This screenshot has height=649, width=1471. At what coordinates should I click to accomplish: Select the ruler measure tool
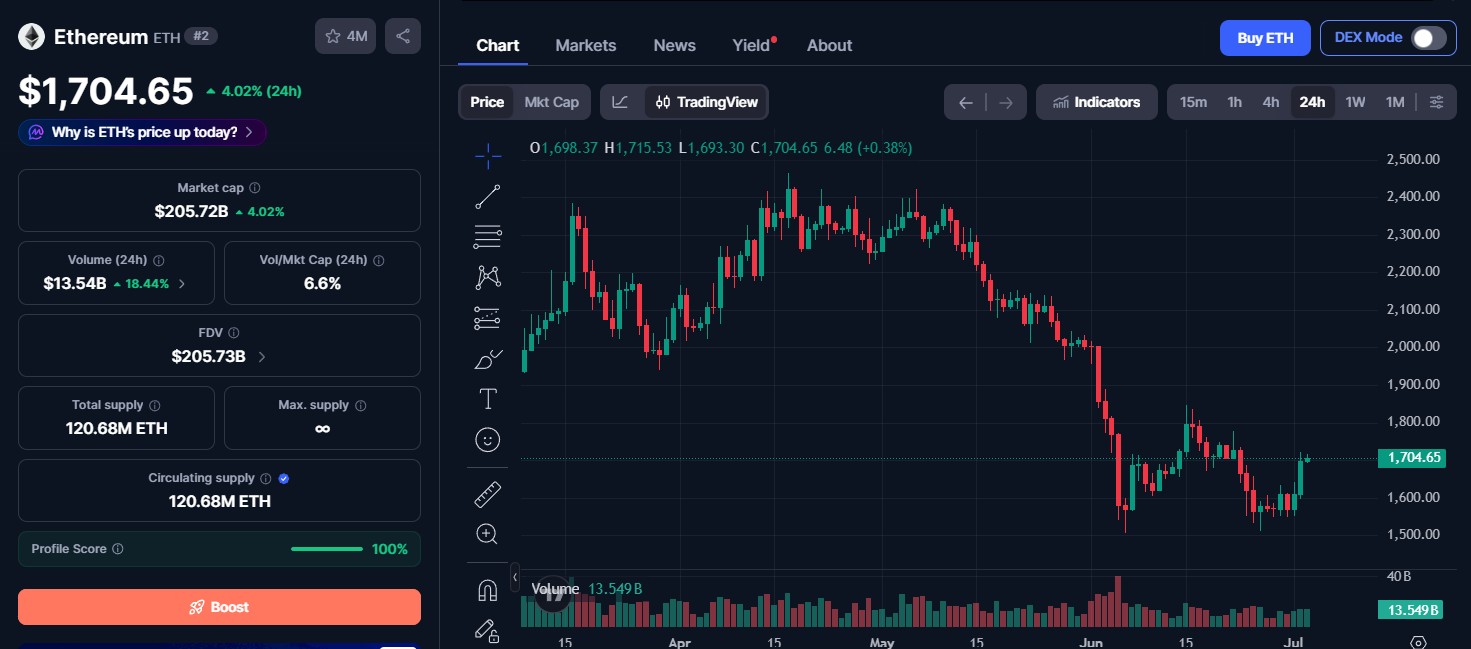pos(488,494)
